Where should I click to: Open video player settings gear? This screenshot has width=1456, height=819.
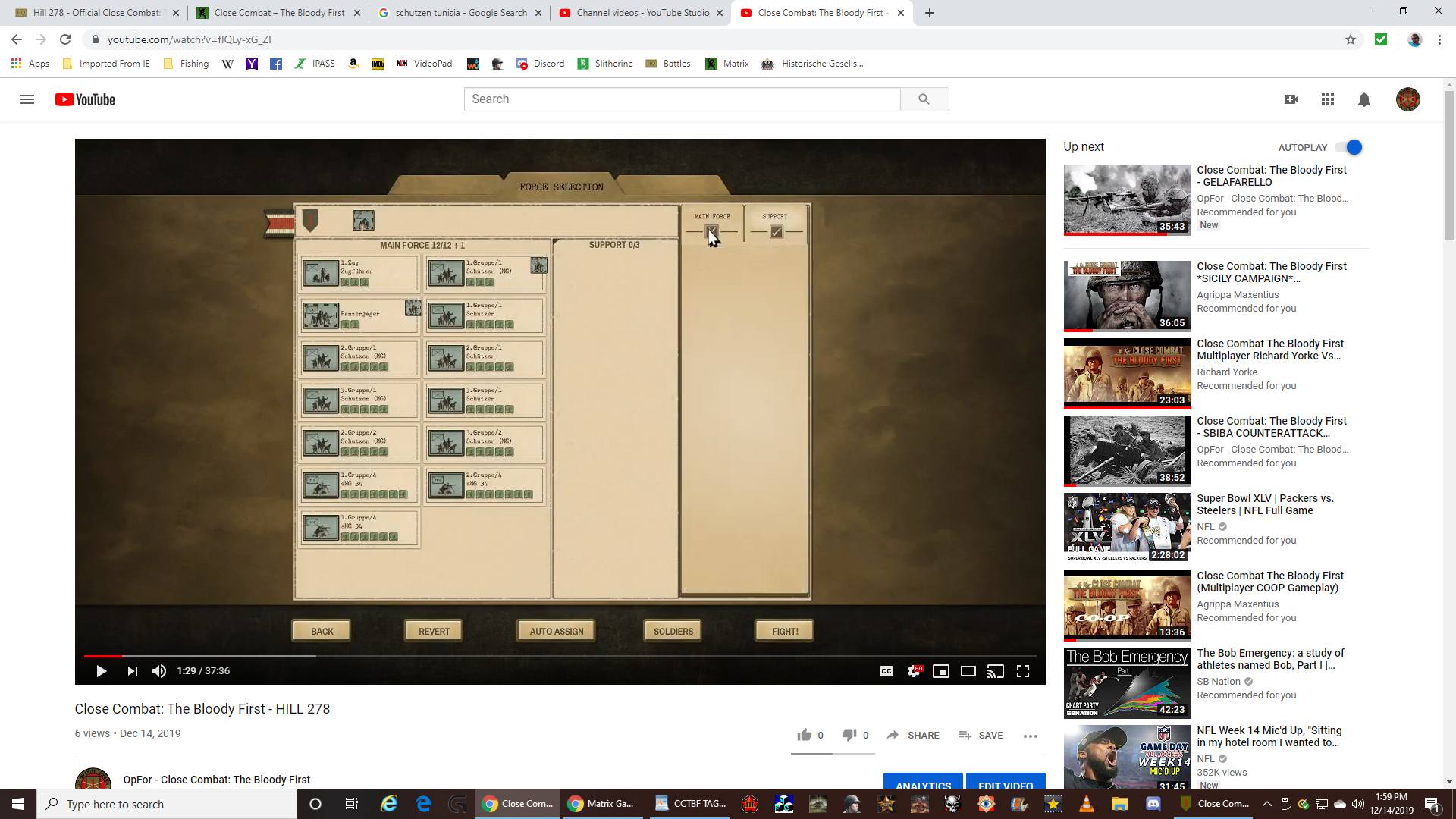pos(915,671)
